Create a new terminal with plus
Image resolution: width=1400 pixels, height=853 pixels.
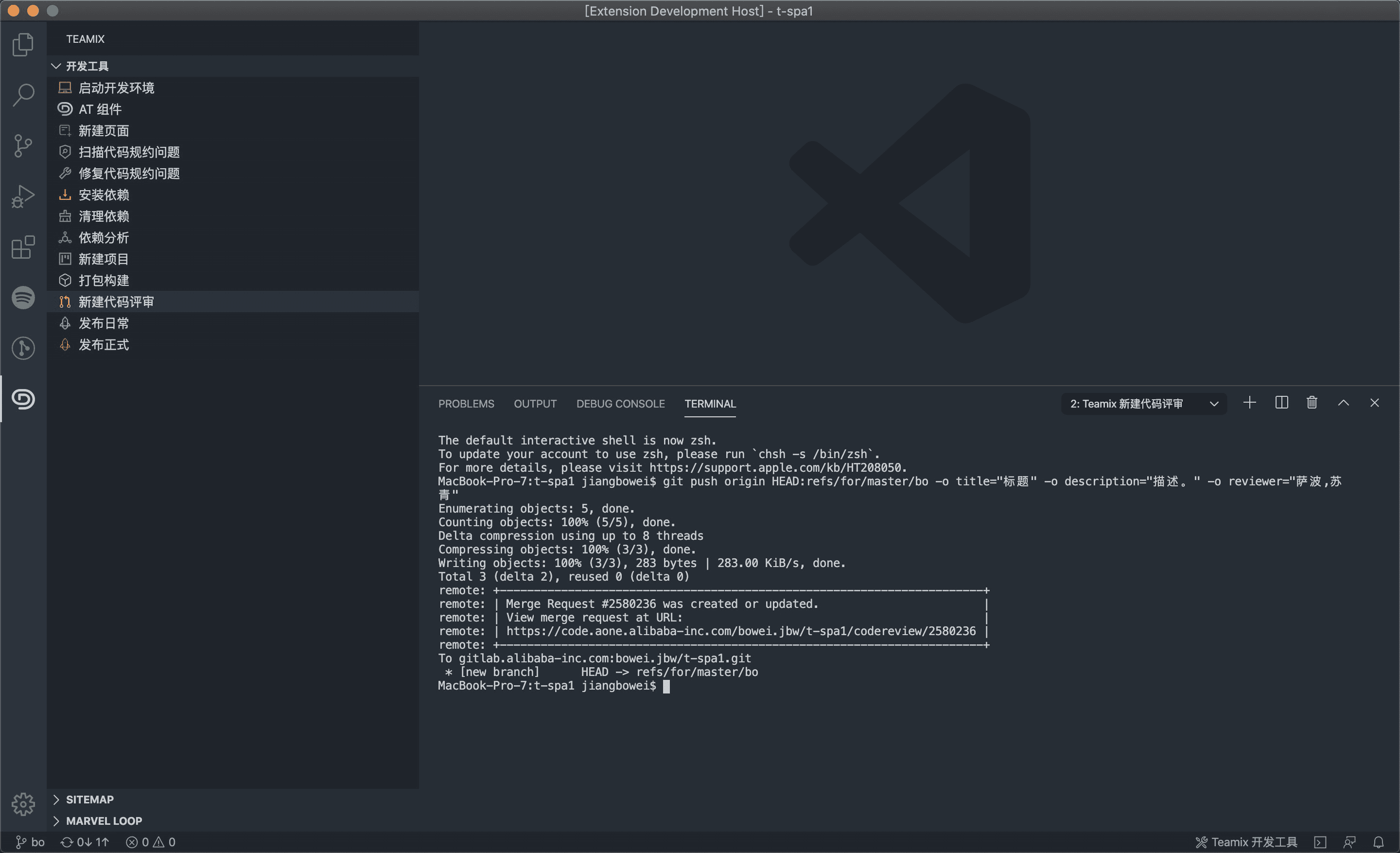pos(1249,403)
